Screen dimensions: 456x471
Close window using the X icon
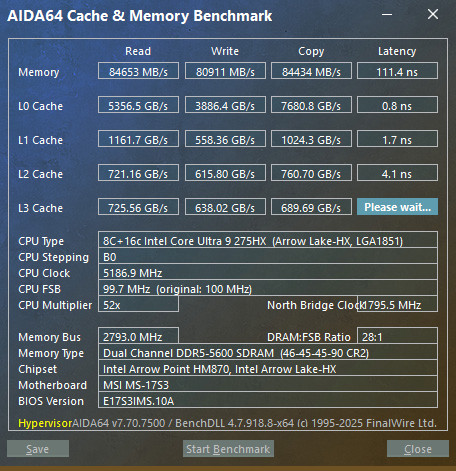point(433,14)
